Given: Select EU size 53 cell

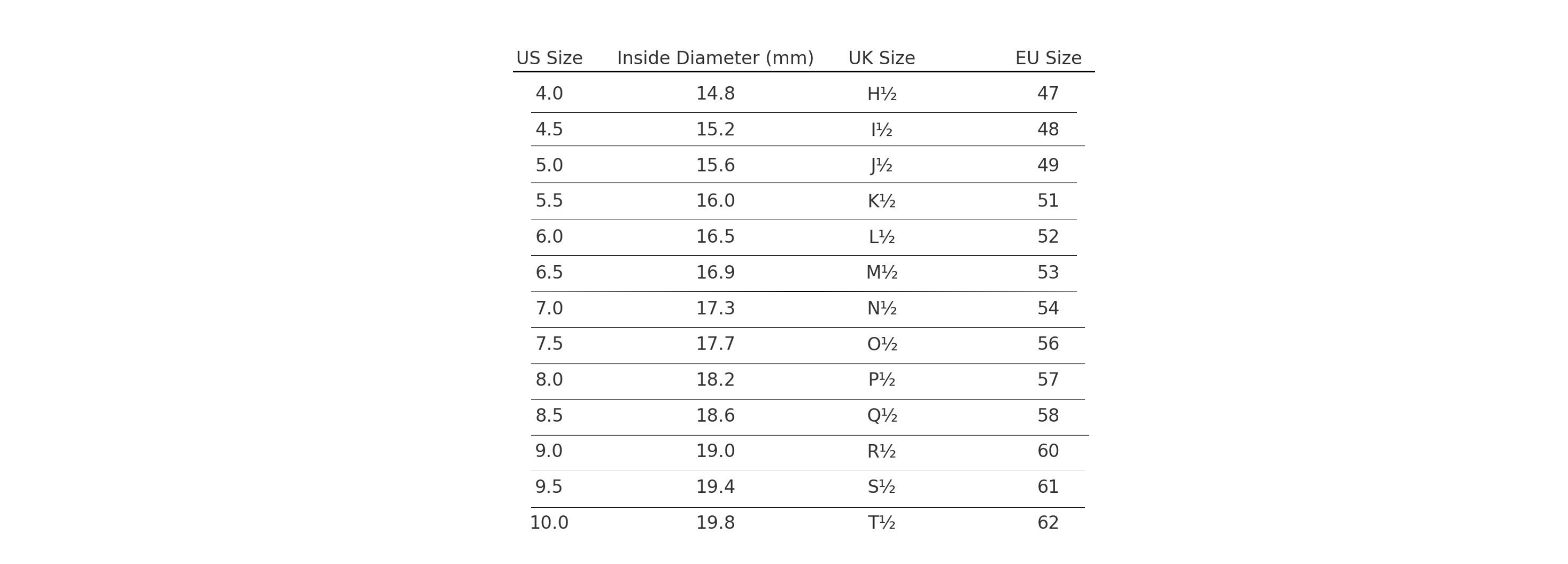Looking at the screenshot, I should pos(1048,273).
